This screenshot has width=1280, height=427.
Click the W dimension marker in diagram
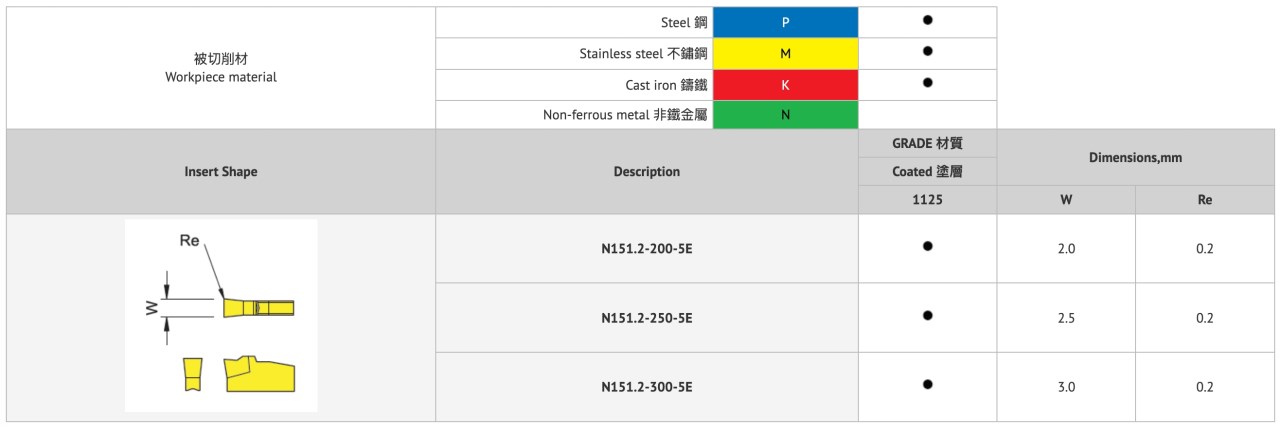150,308
